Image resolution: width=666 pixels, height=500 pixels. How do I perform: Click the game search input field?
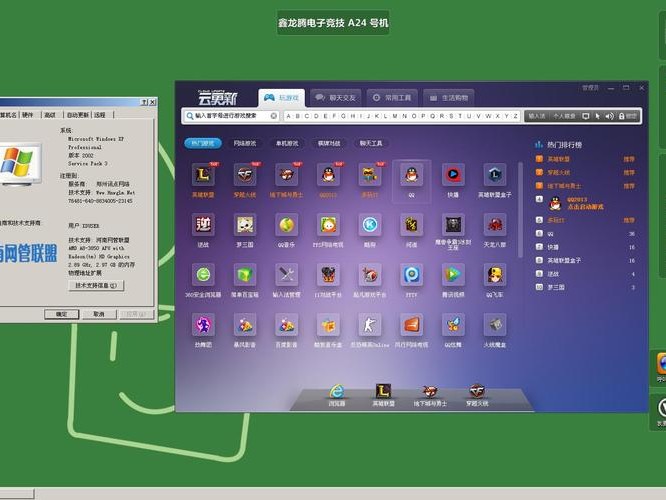tap(231, 116)
